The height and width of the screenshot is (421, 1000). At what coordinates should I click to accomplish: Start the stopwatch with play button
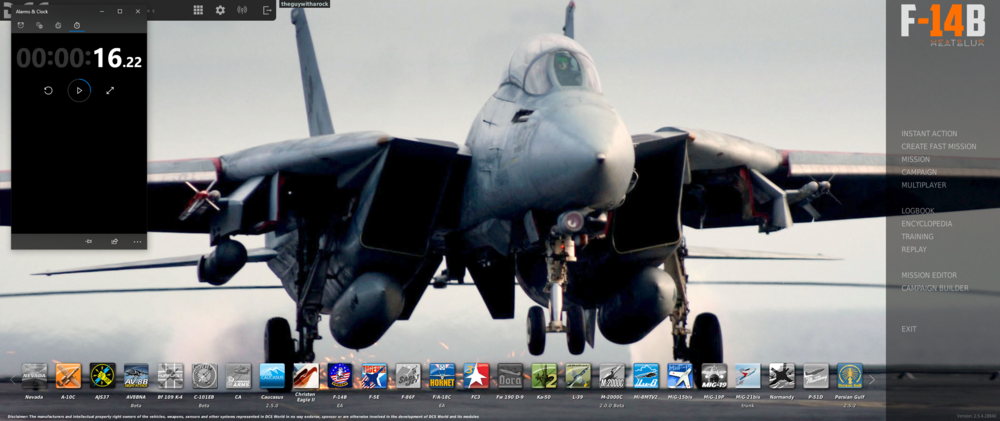[79, 91]
